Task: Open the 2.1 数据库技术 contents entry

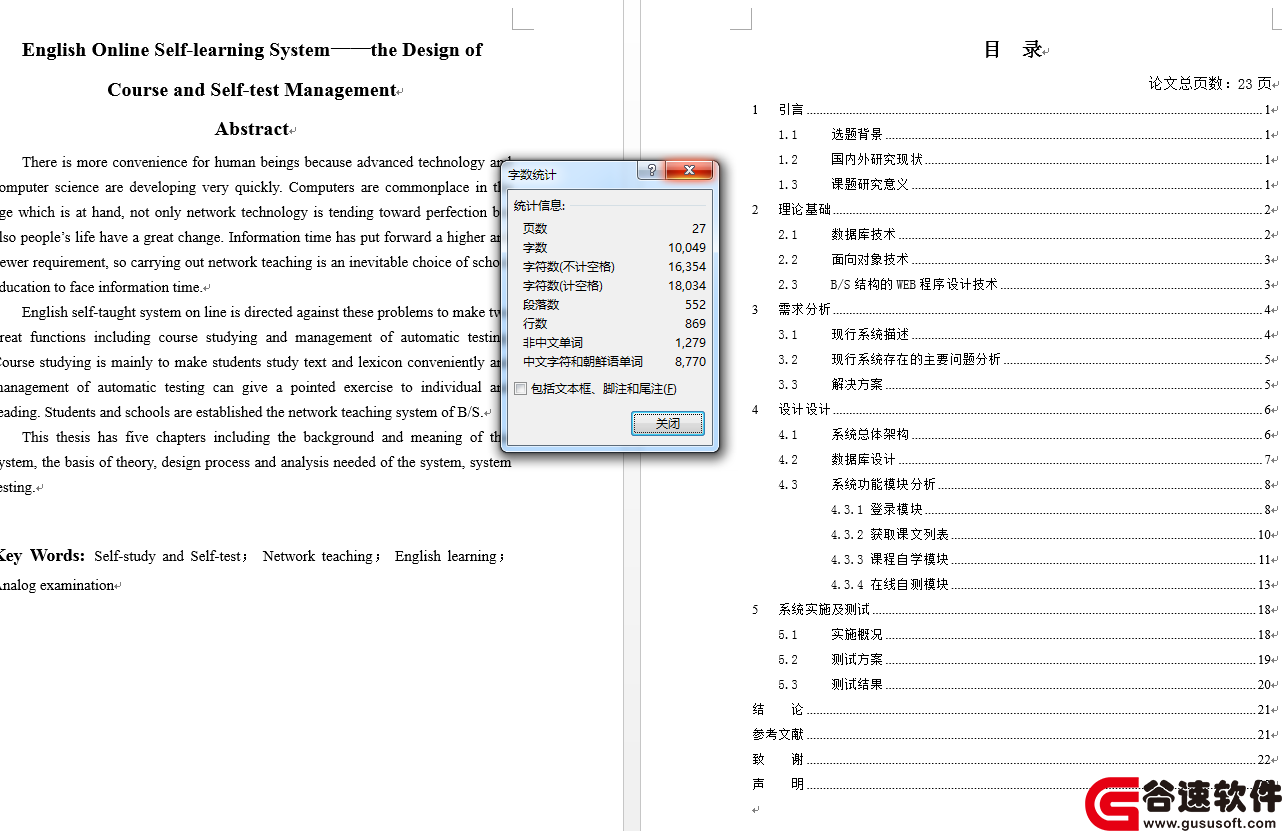Action: [x=1025, y=235]
